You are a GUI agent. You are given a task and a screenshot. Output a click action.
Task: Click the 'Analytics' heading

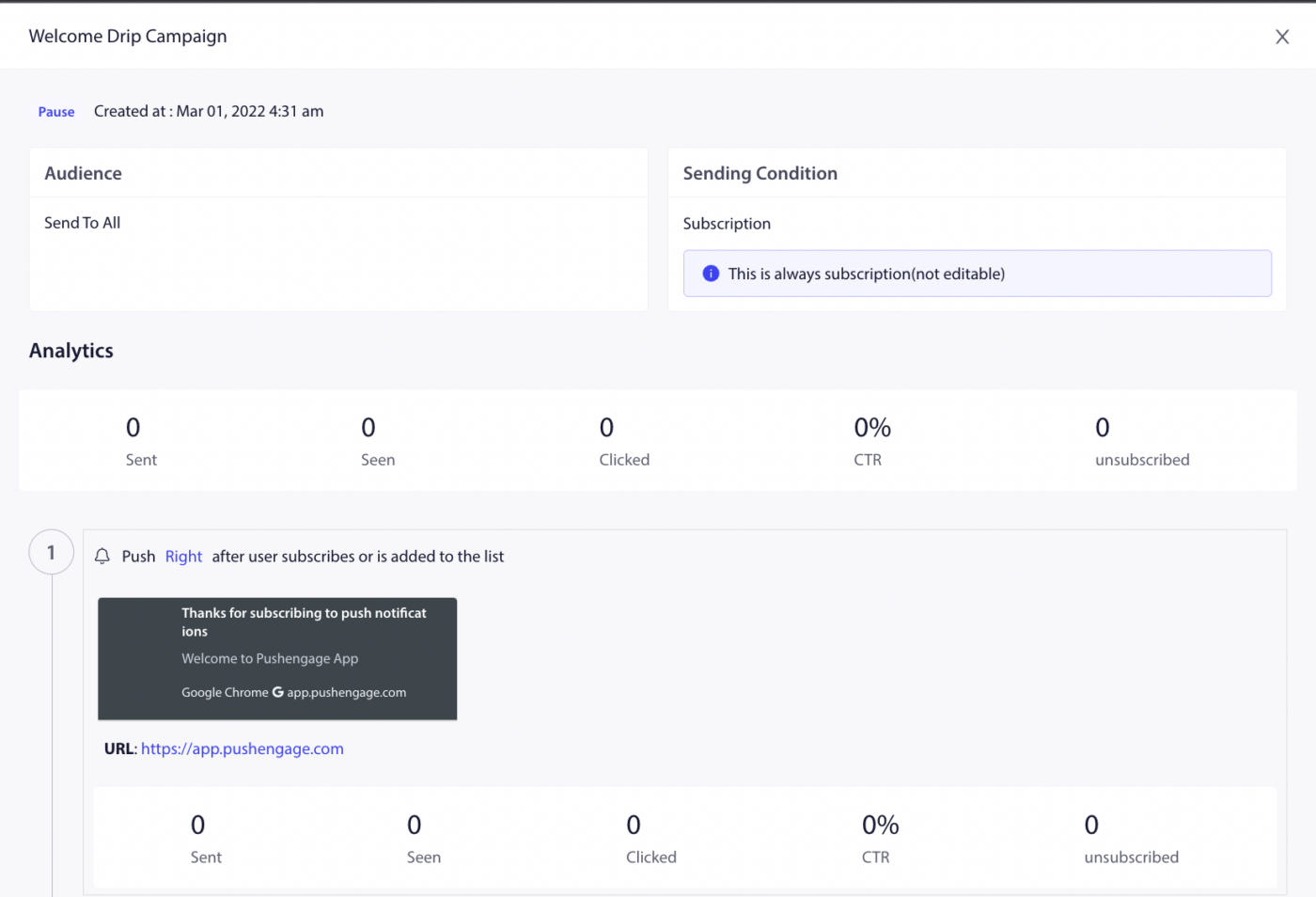pyautogui.click(x=71, y=351)
